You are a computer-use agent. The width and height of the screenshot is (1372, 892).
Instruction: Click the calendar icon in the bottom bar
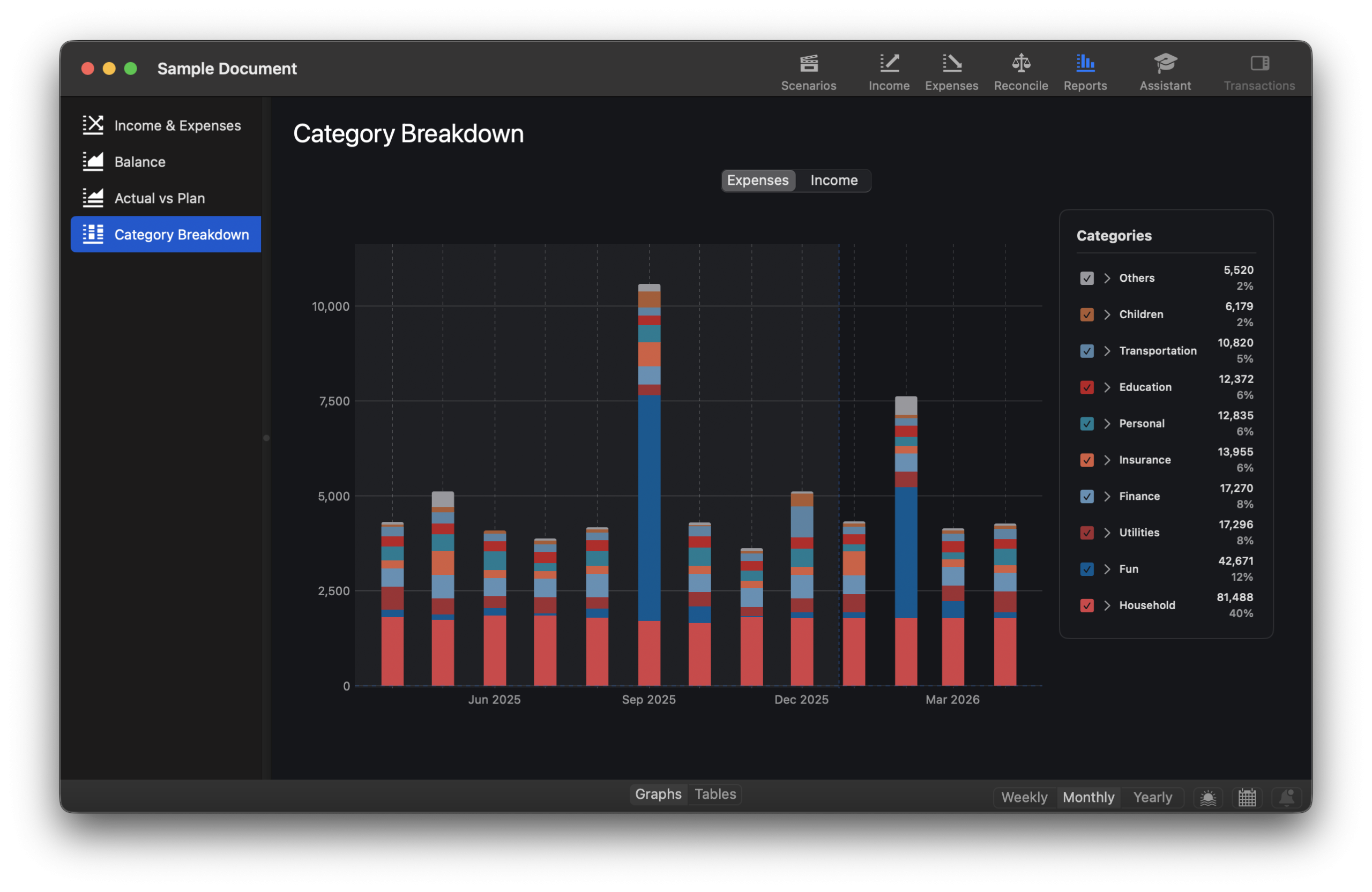point(1248,798)
